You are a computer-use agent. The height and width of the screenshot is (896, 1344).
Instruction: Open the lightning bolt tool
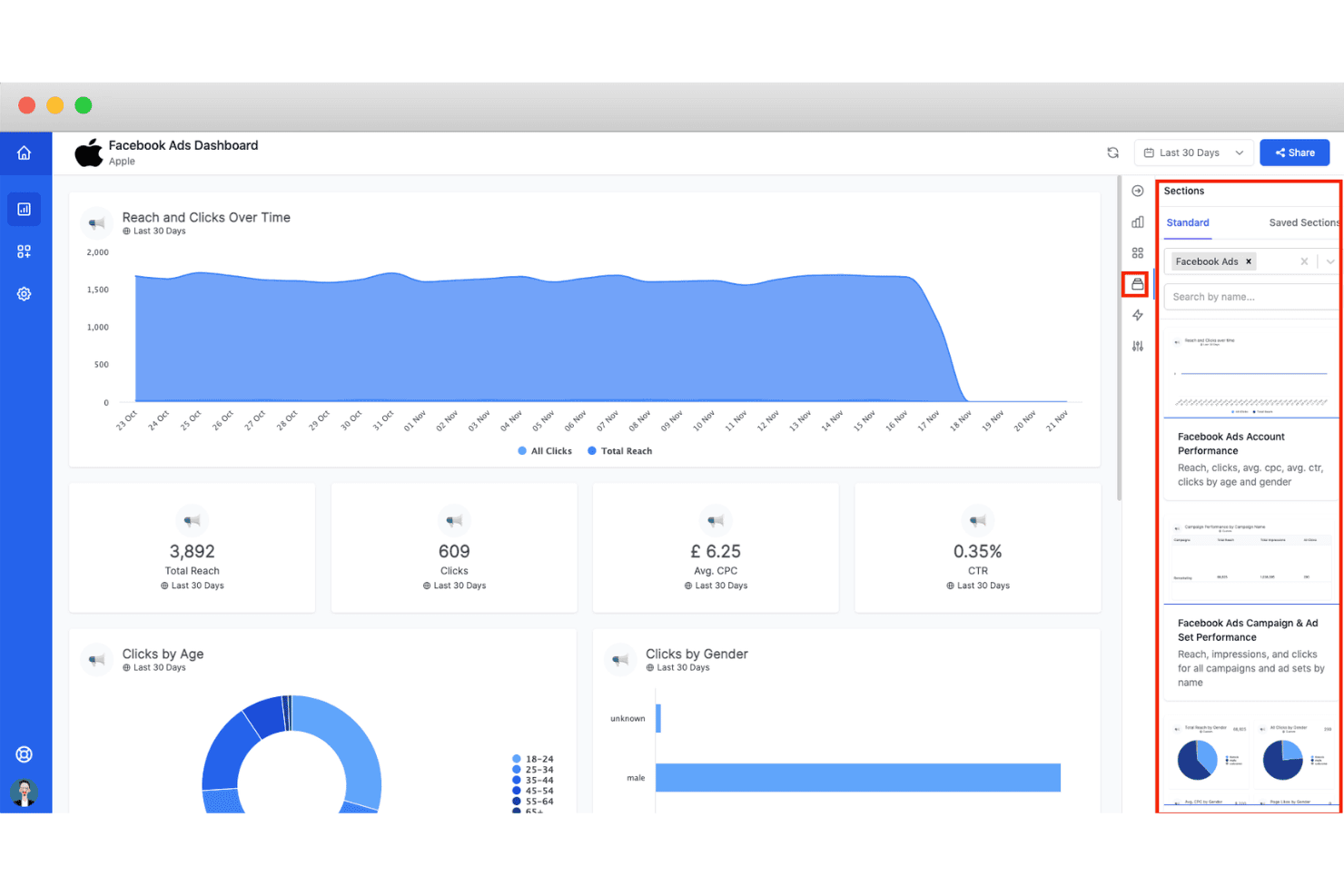point(1138,315)
